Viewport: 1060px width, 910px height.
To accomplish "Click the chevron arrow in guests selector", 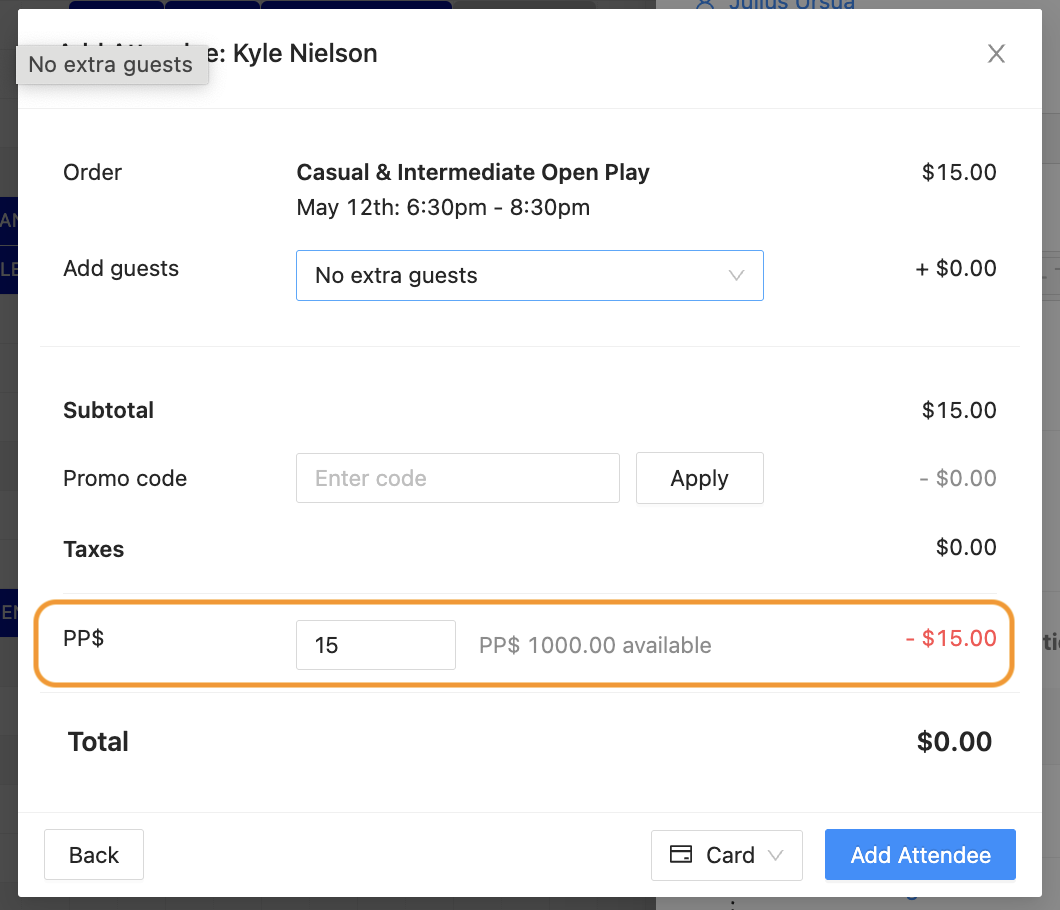I will (x=737, y=275).
